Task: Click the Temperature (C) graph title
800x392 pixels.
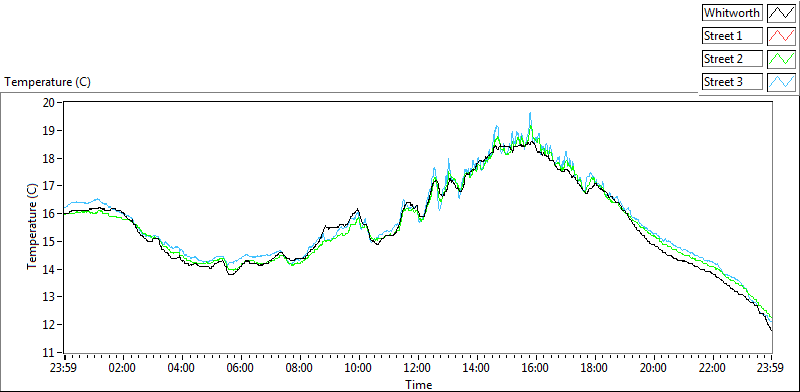Action: [47, 82]
